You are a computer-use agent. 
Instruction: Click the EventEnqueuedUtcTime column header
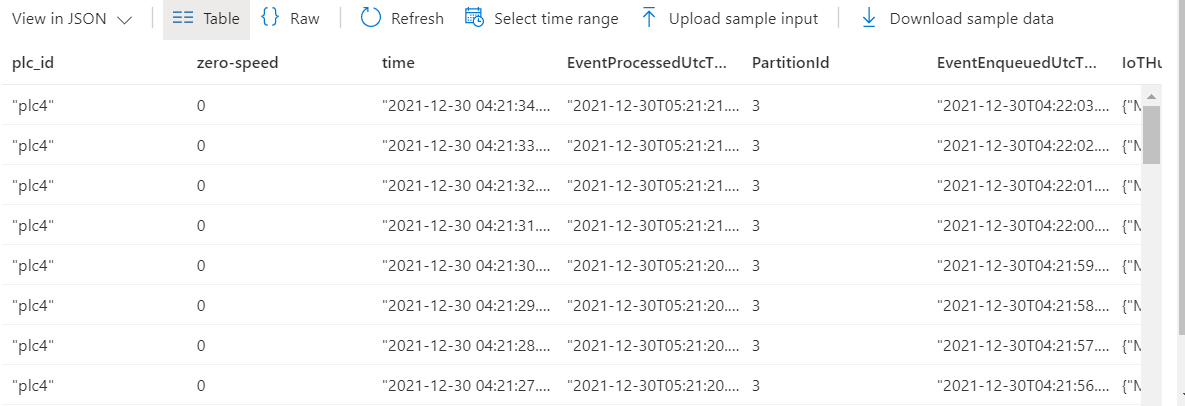(x=1016, y=63)
